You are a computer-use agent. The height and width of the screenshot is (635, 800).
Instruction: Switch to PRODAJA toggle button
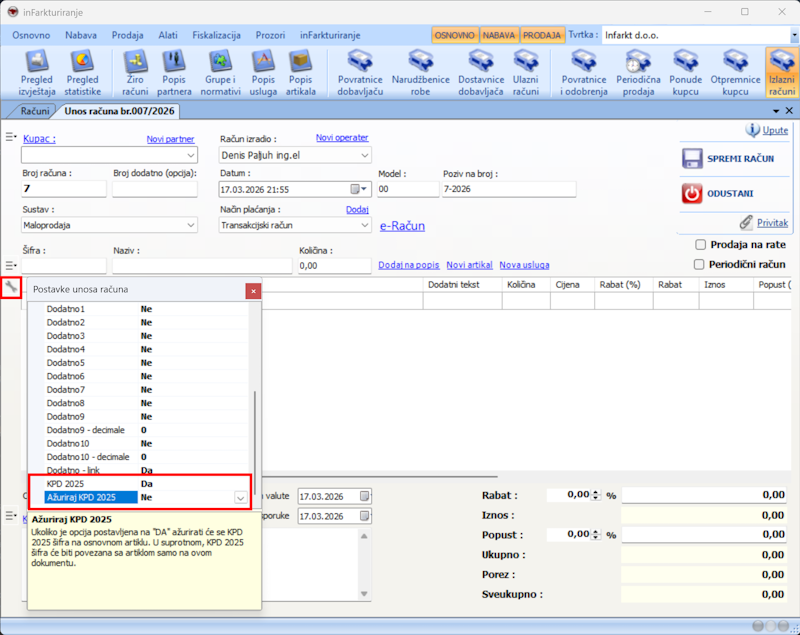pyautogui.click(x=541, y=35)
